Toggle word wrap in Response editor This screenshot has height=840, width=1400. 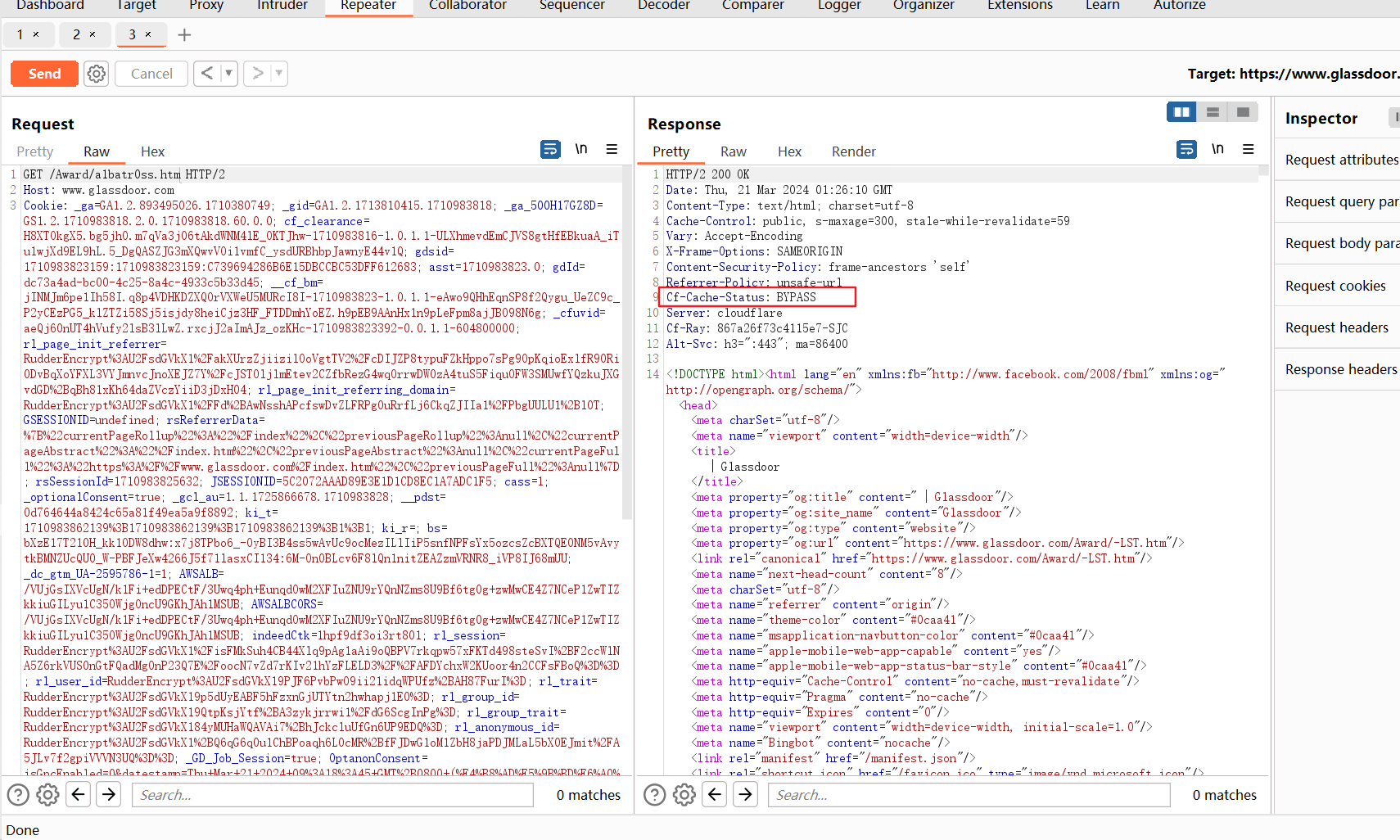[1186, 149]
